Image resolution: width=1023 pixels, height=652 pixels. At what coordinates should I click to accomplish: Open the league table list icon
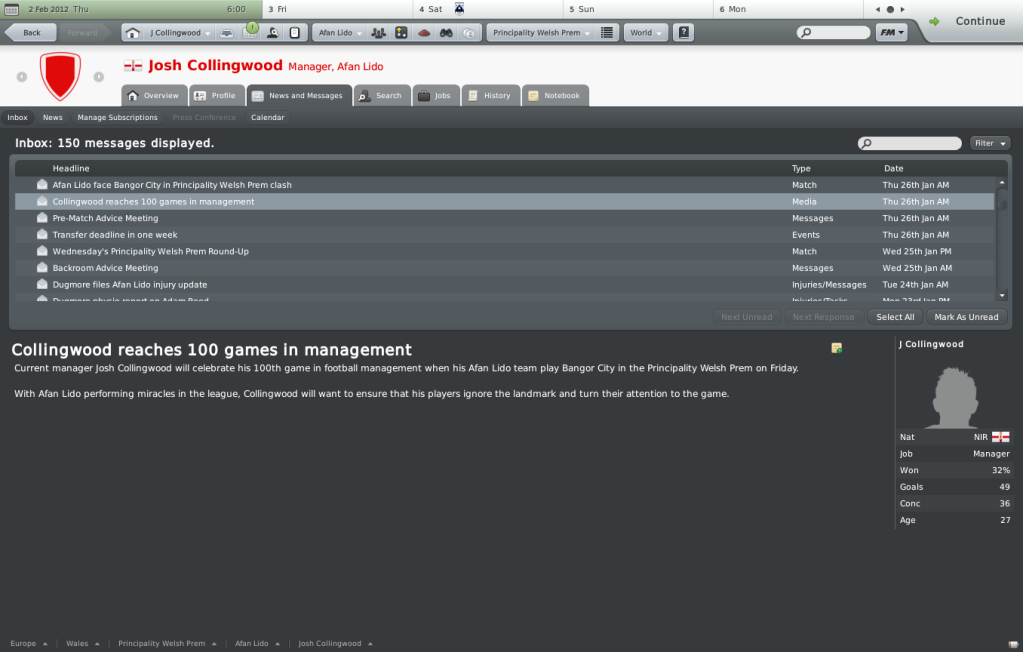(607, 33)
